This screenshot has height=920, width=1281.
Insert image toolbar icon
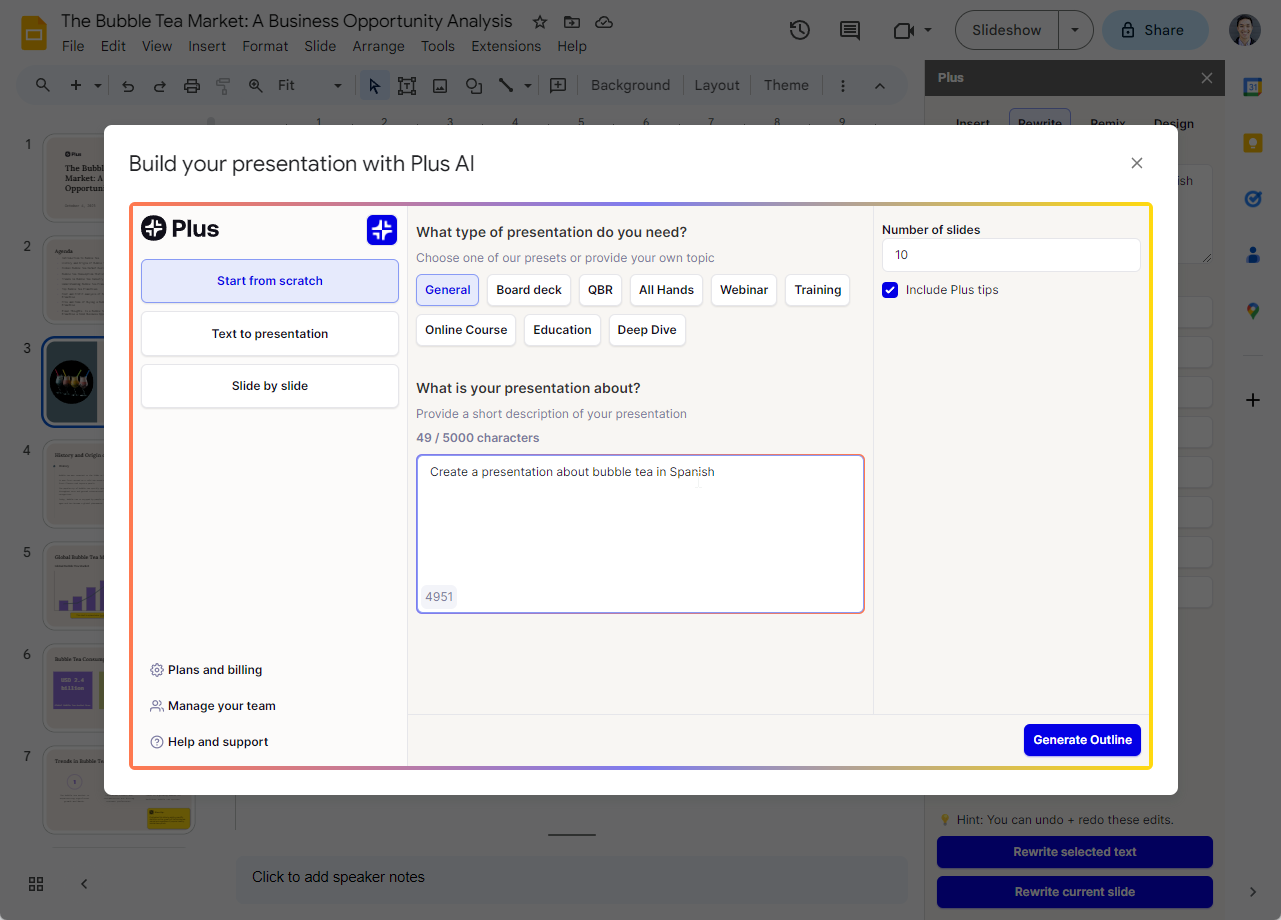(x=440, y=86)
